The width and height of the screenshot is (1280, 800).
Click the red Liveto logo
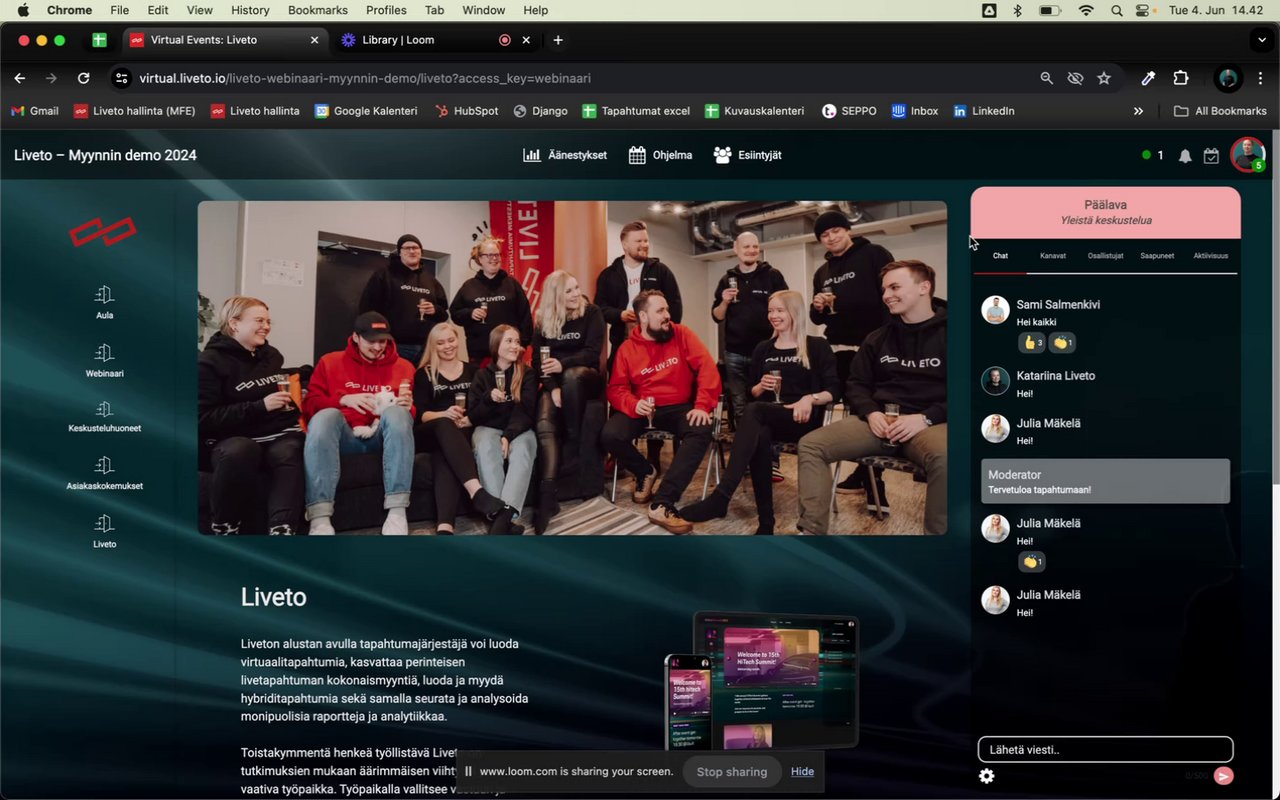102,232
